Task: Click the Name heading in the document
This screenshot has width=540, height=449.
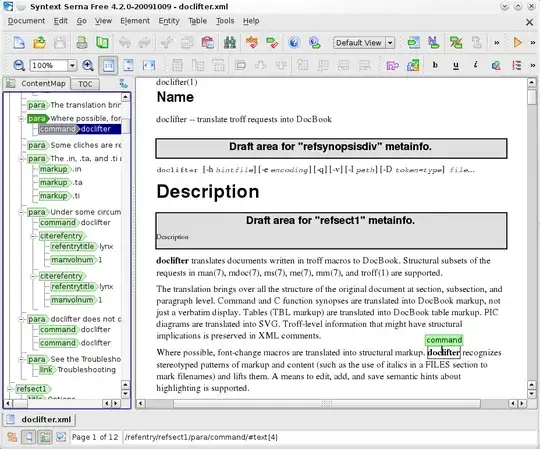Action: coord(175,97)
